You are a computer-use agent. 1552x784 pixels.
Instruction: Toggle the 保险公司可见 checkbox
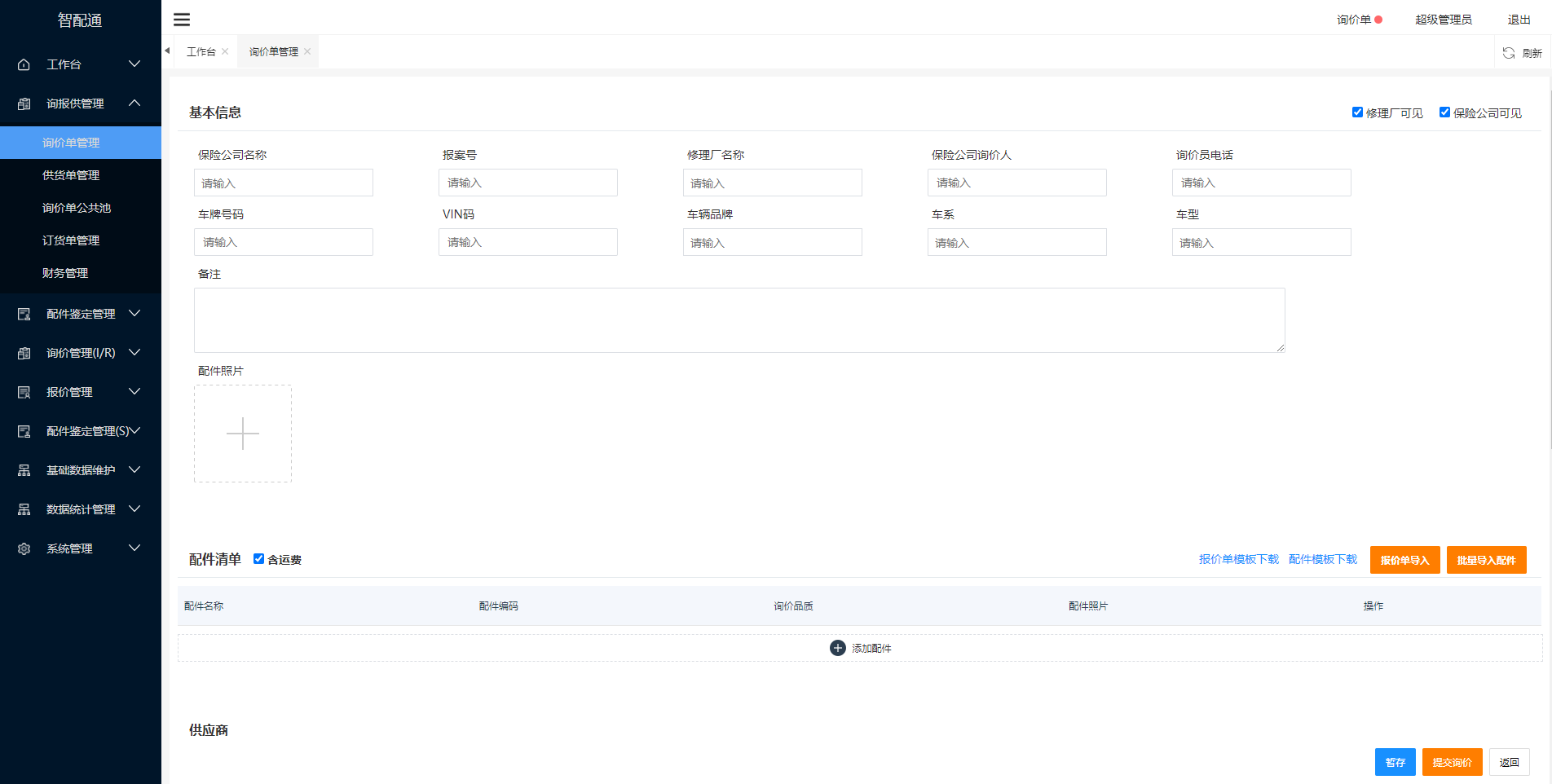click(x=1444, y=112)
